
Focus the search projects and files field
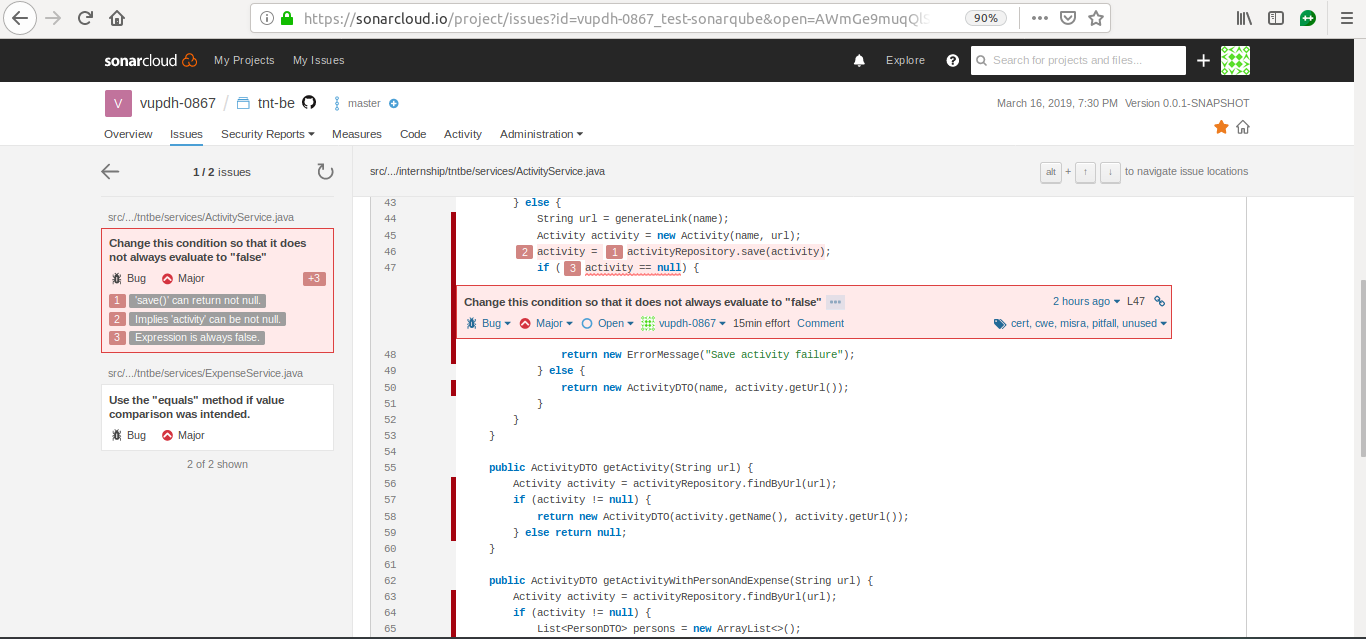1078,60
